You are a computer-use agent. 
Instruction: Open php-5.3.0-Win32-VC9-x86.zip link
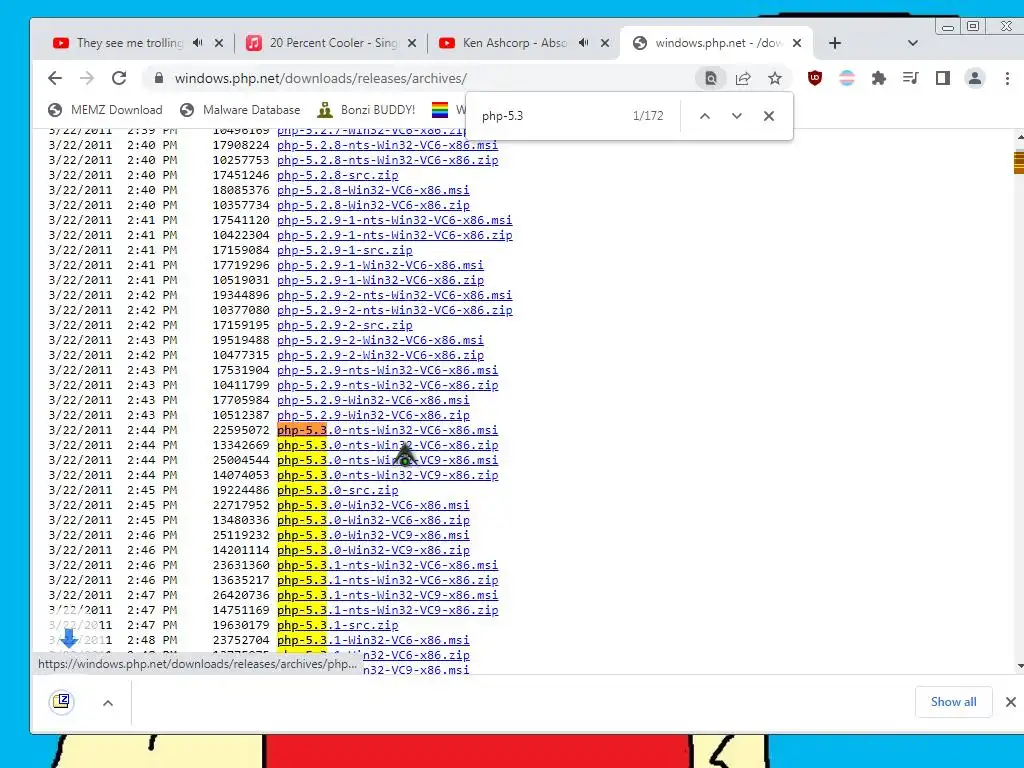pos(373,551)
